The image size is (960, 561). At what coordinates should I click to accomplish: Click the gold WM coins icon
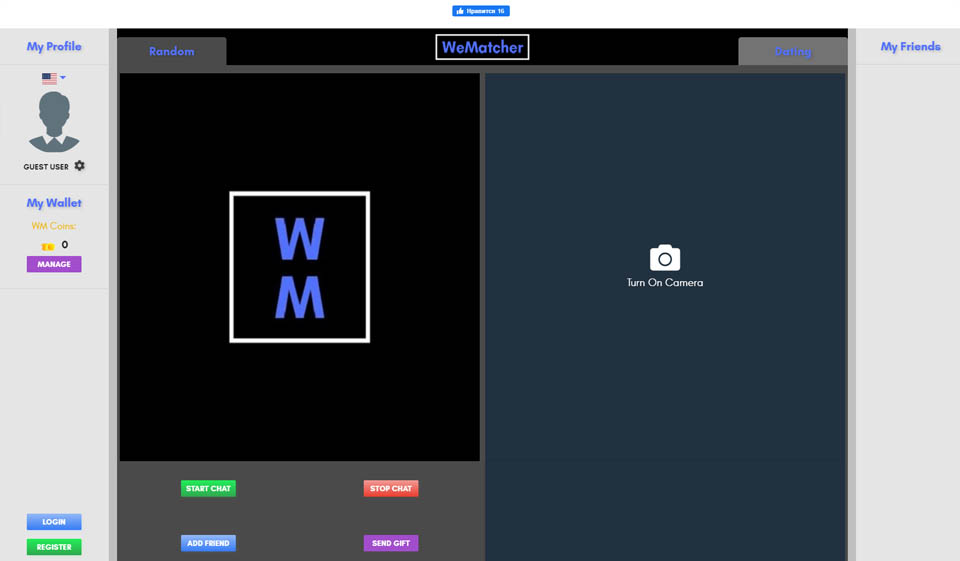46,246
